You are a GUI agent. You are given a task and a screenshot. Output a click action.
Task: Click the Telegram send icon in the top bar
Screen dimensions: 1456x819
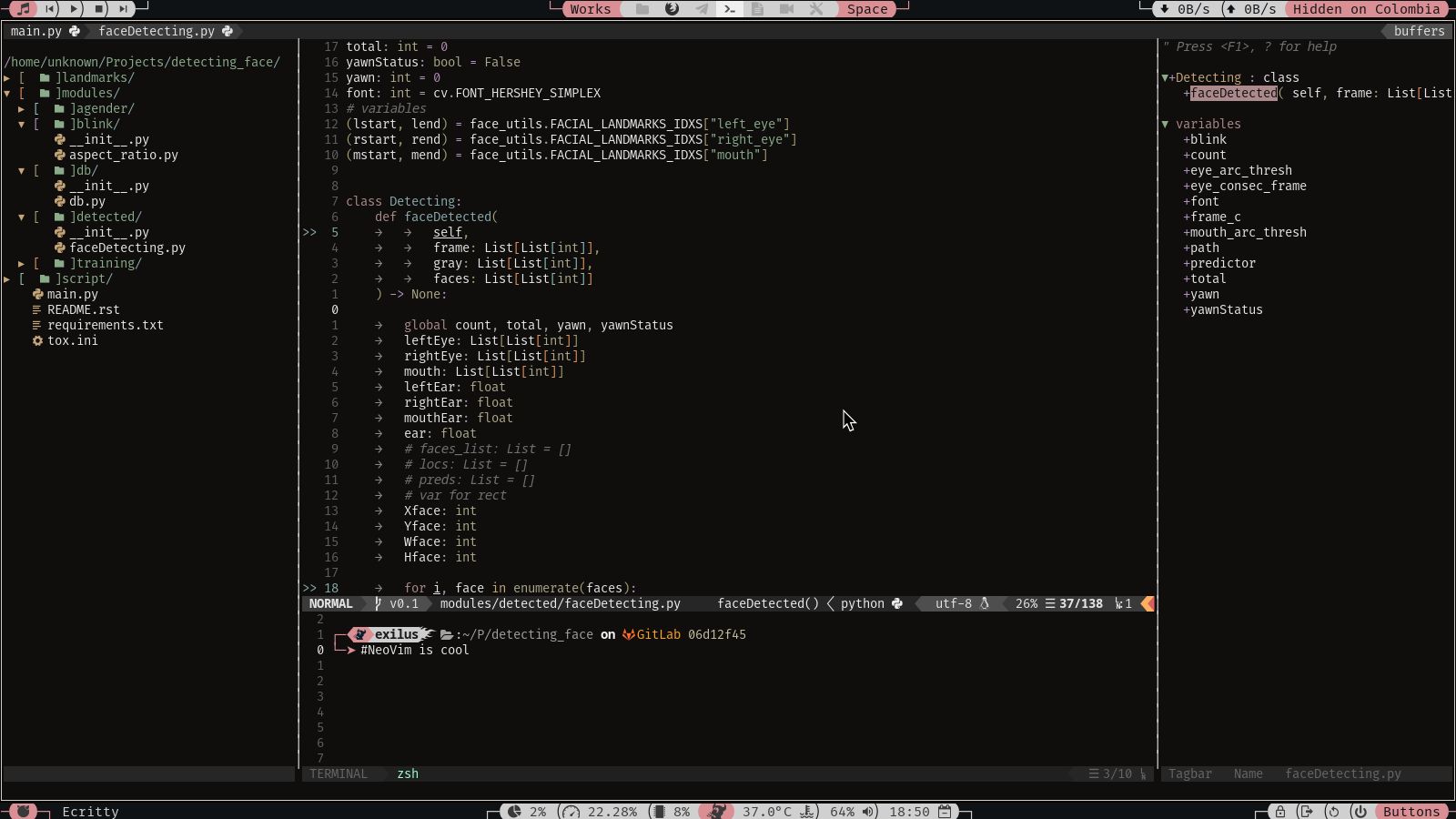point(701,9)
